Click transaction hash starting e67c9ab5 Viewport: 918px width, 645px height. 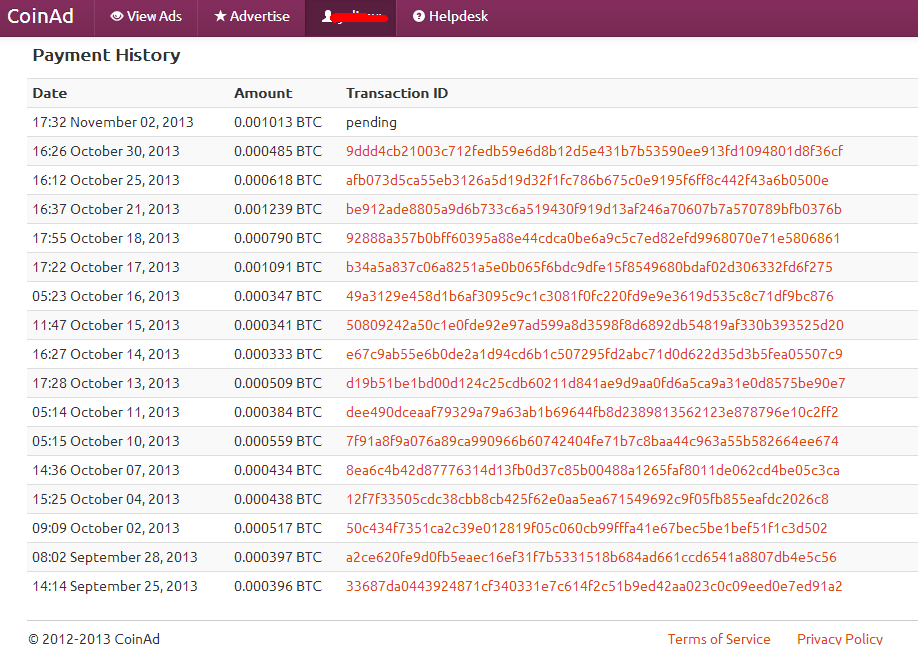(594, 354)
